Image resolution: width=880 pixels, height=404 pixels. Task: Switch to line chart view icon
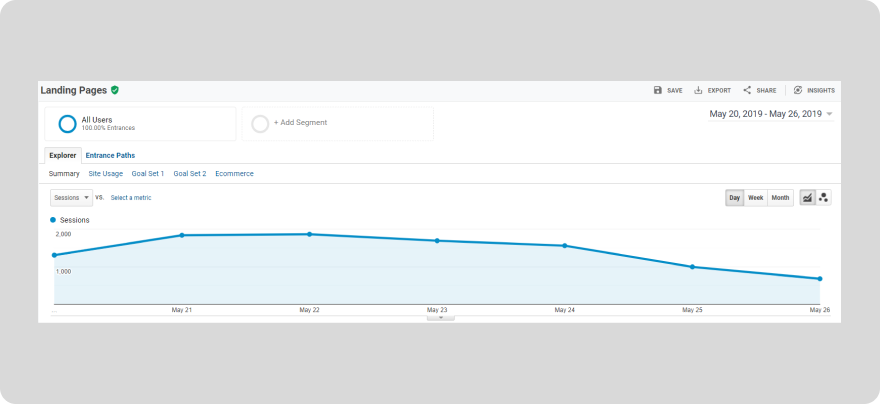(807, 198)
